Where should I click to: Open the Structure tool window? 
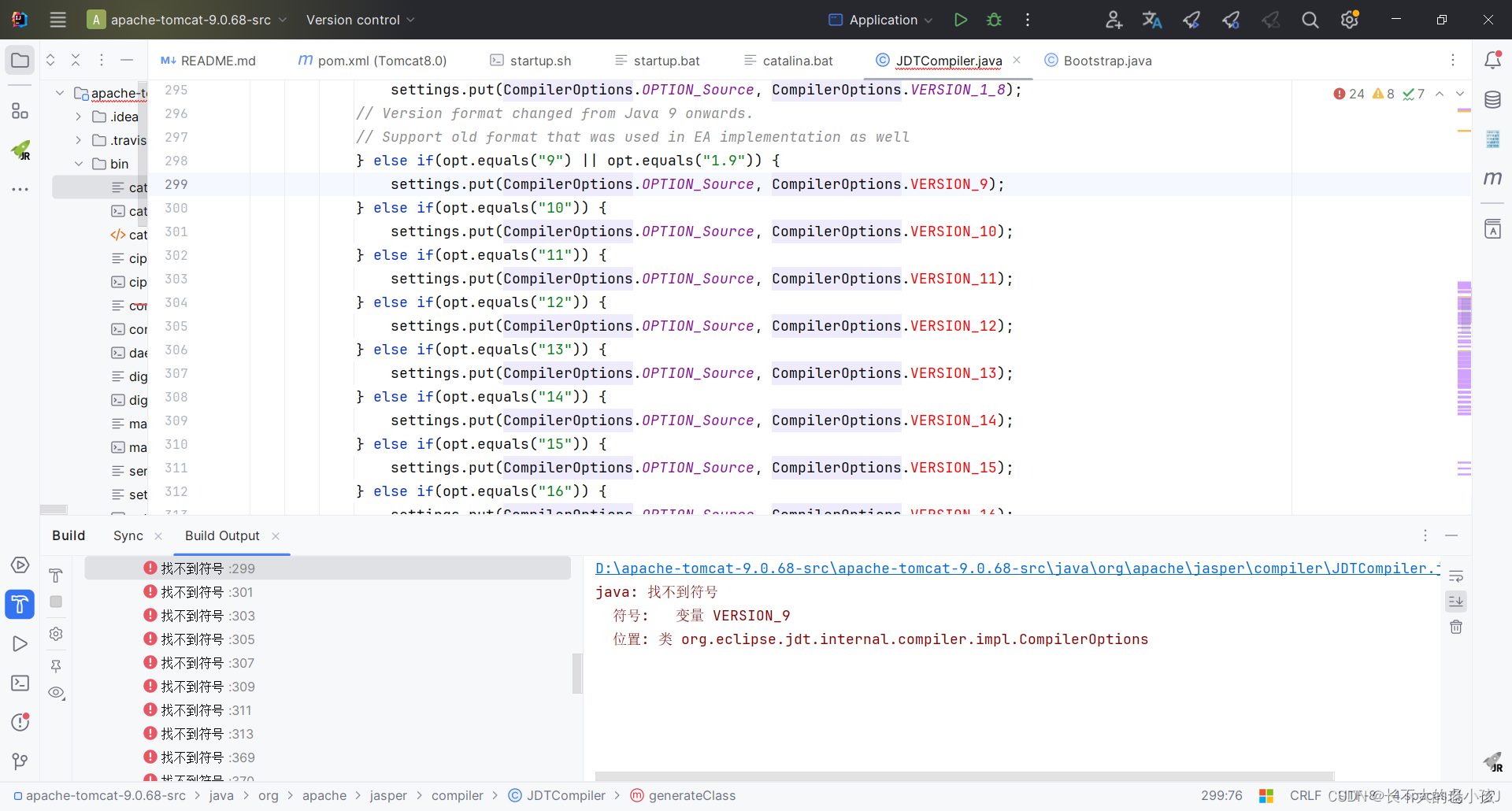(x=20, y=111)
